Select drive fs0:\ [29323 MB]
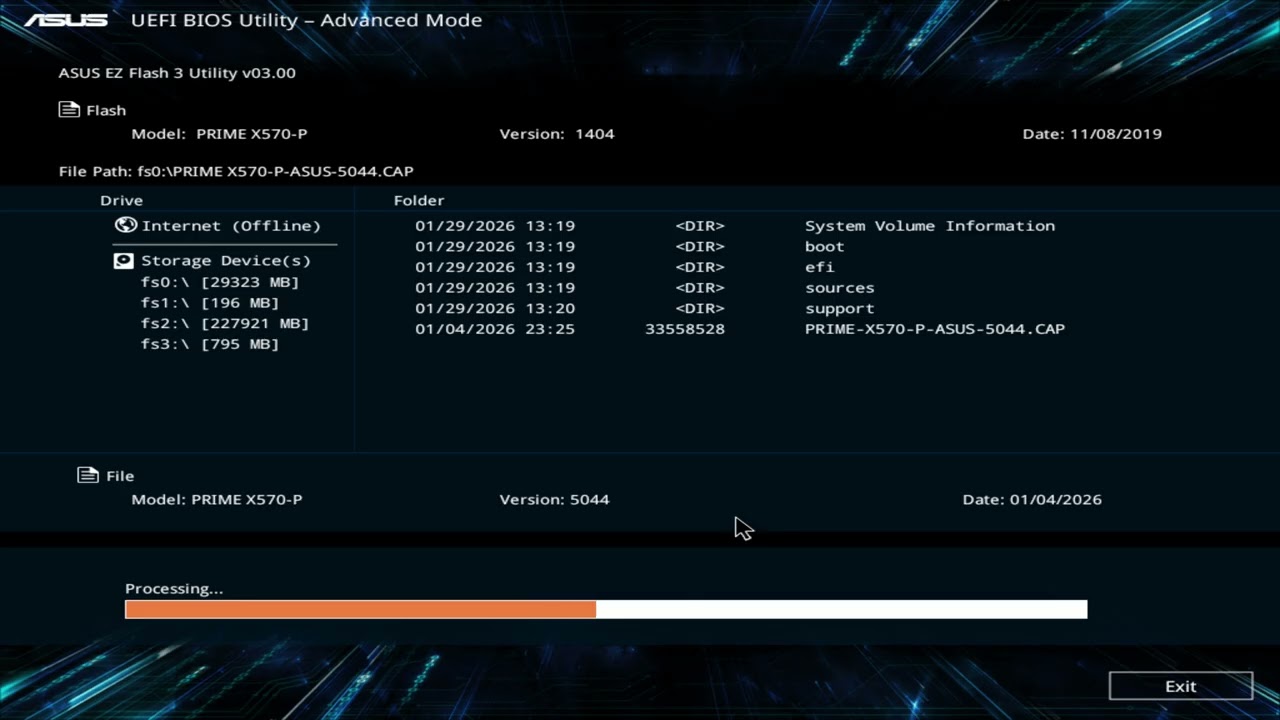 (x=220, y=282)
